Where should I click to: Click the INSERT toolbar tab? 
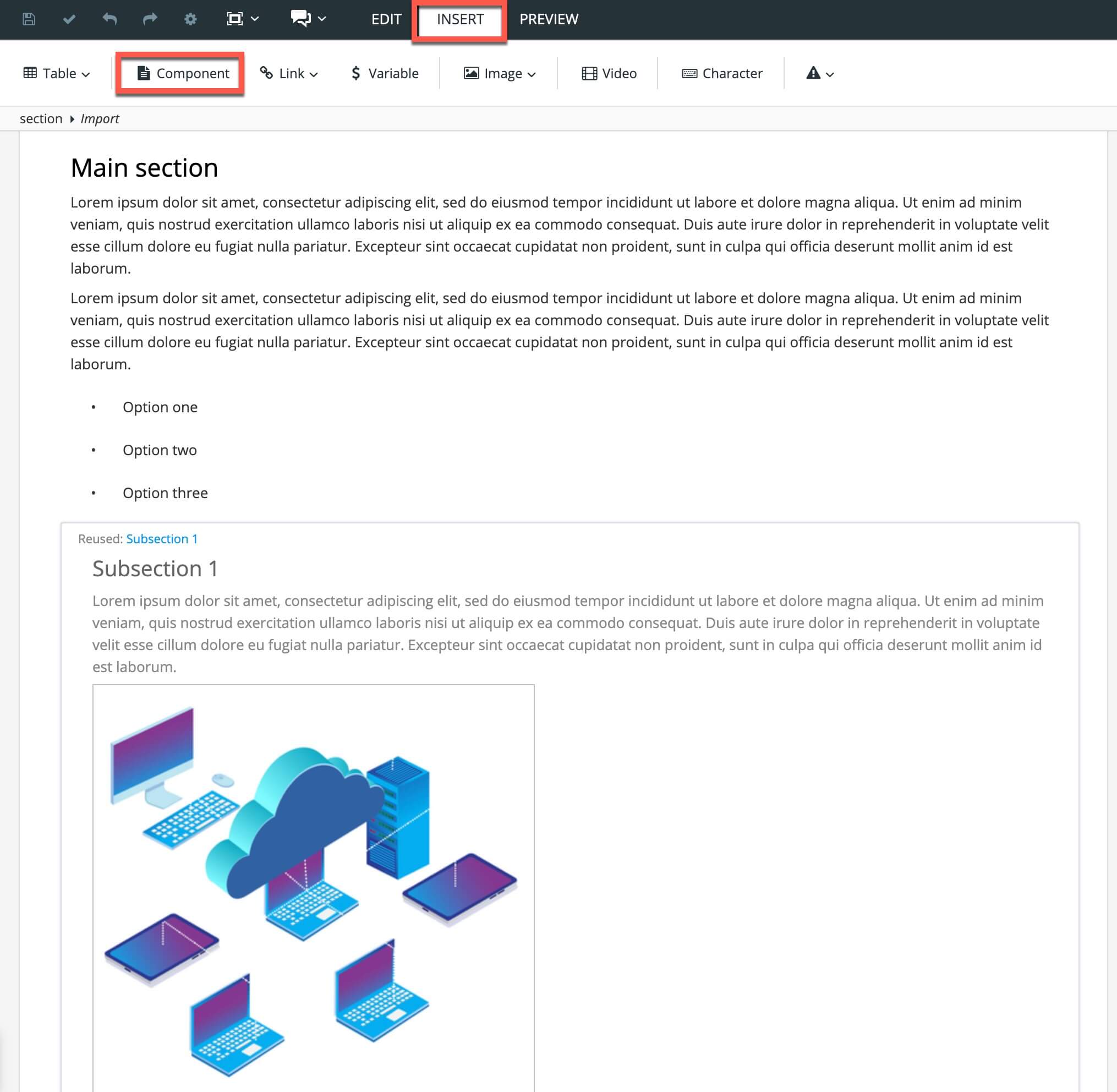[x=460, y=19]
